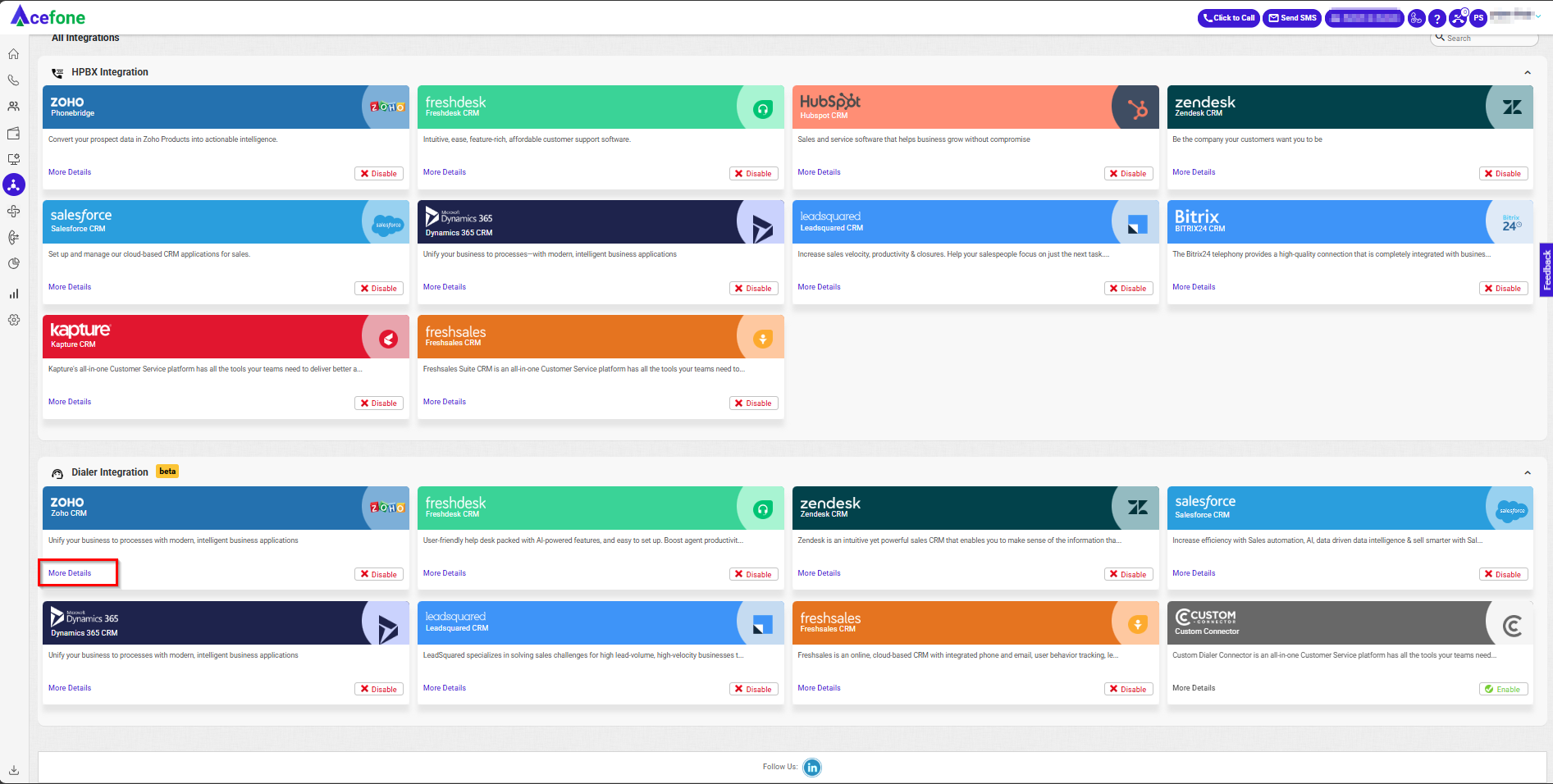Enable the Custom Connector integration
The image size is (1553, 784).
pyautogui.click(x=1504, y=690)
